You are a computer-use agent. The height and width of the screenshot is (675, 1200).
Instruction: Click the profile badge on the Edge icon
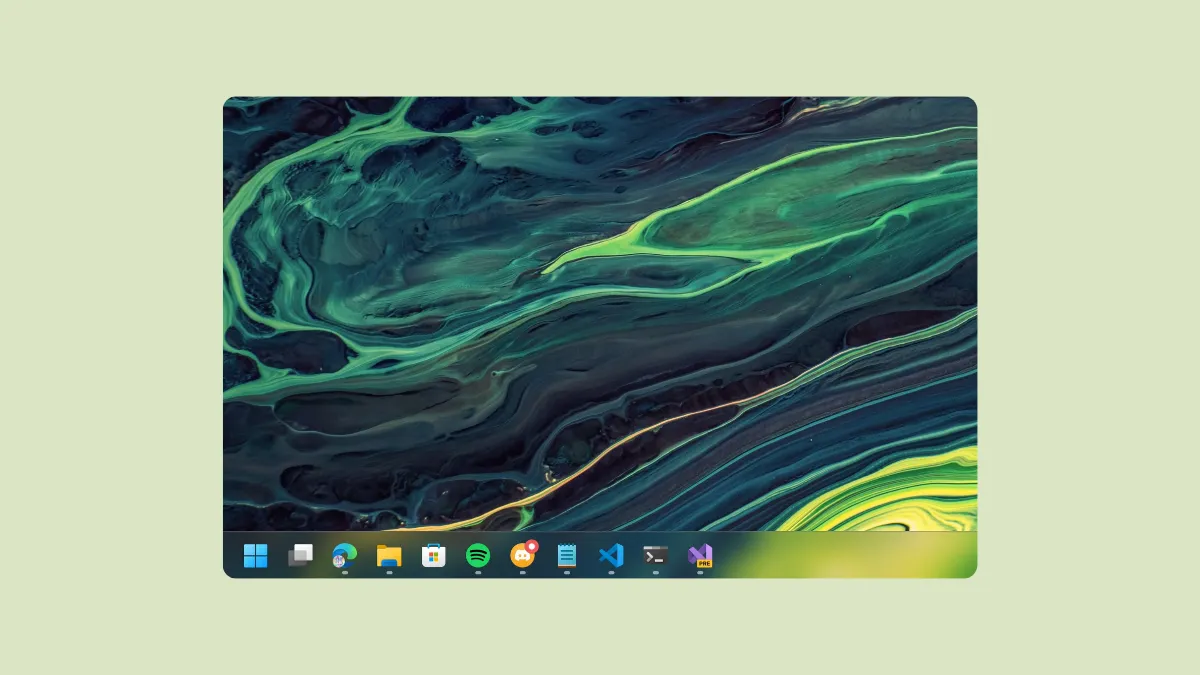point(337,560)
